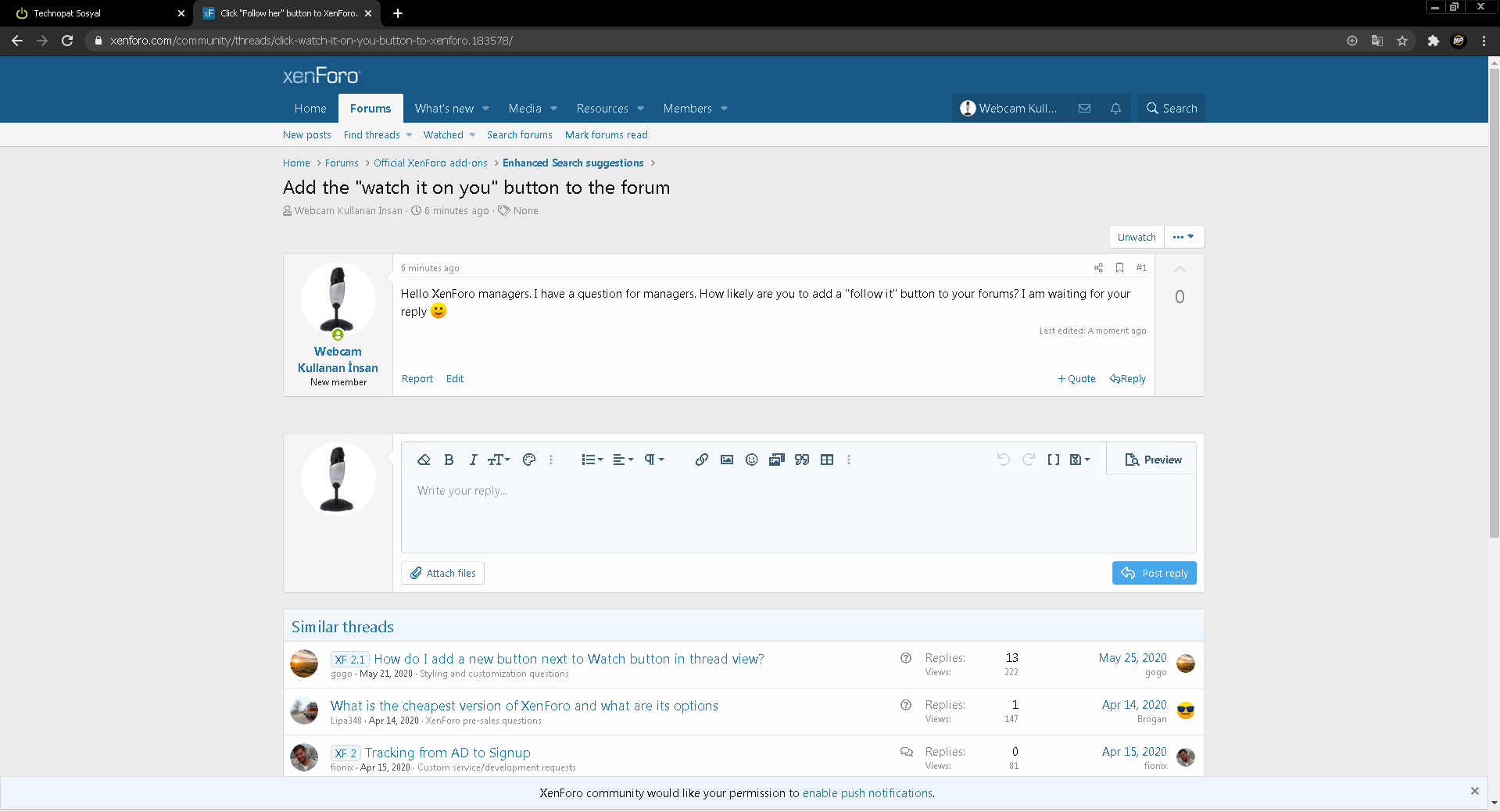Click the +Quote link on post #1
This screenshot has height=812, width=1500.
1076,379
